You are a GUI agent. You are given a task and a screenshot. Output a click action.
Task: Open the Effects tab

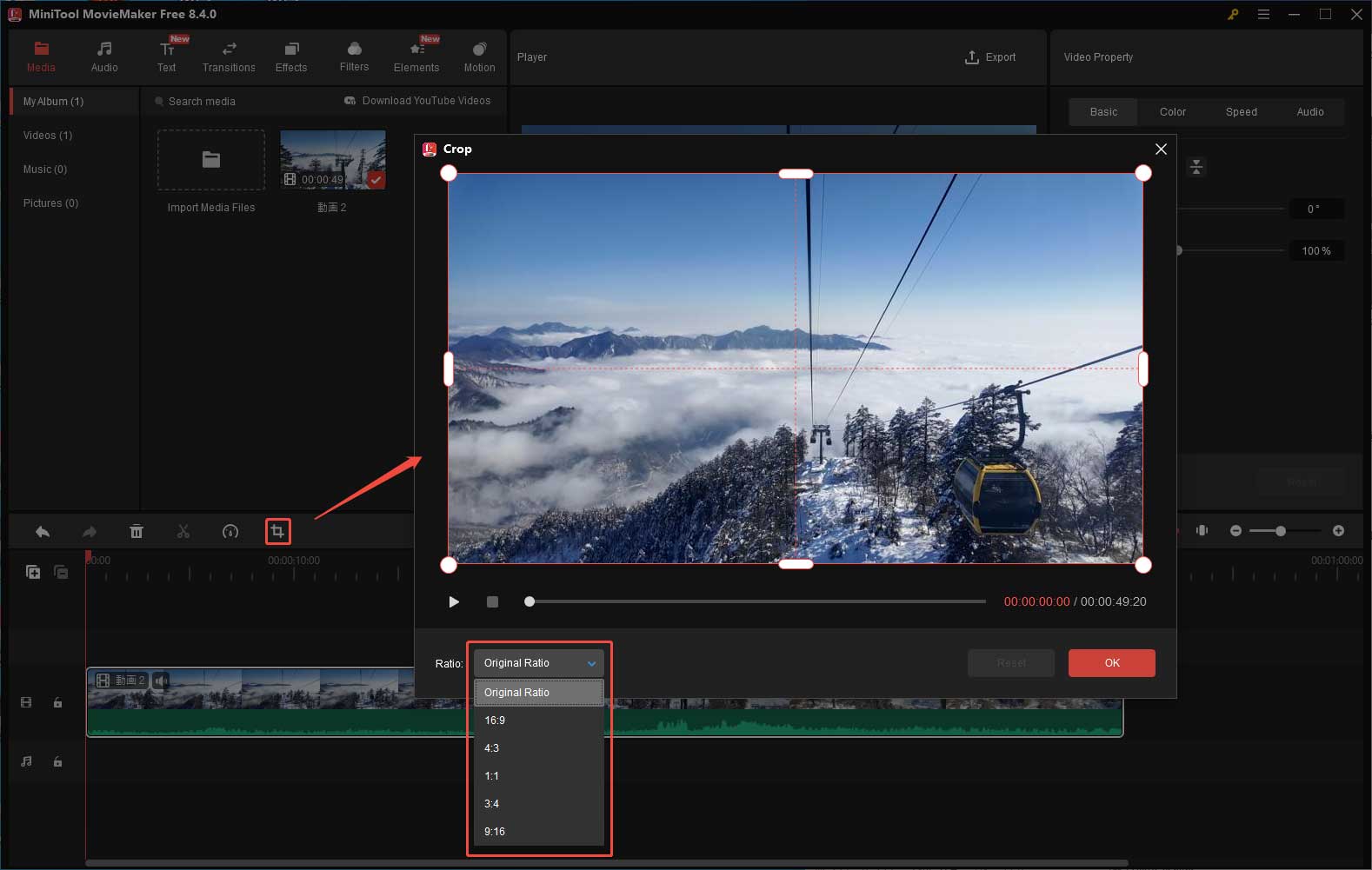291,56
